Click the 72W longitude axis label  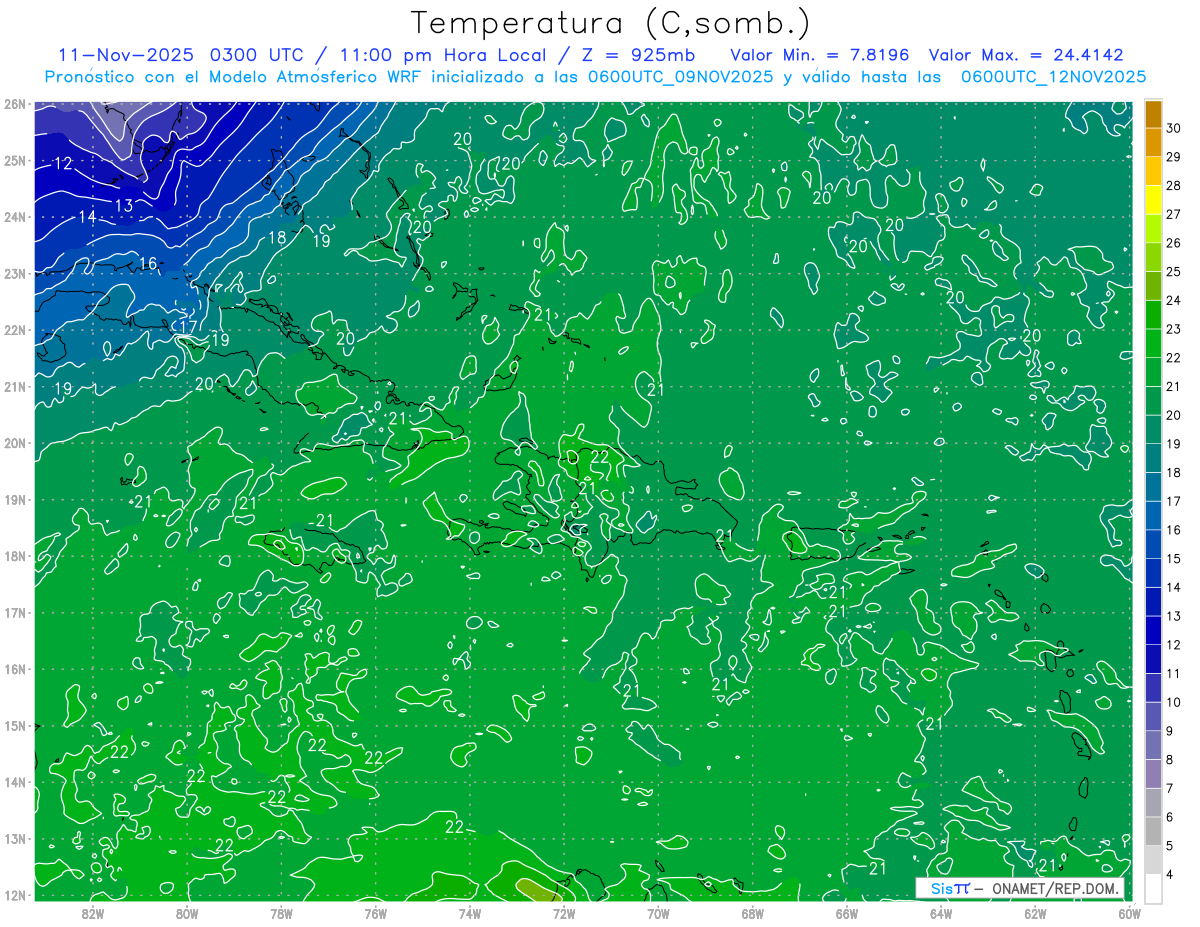564,913
